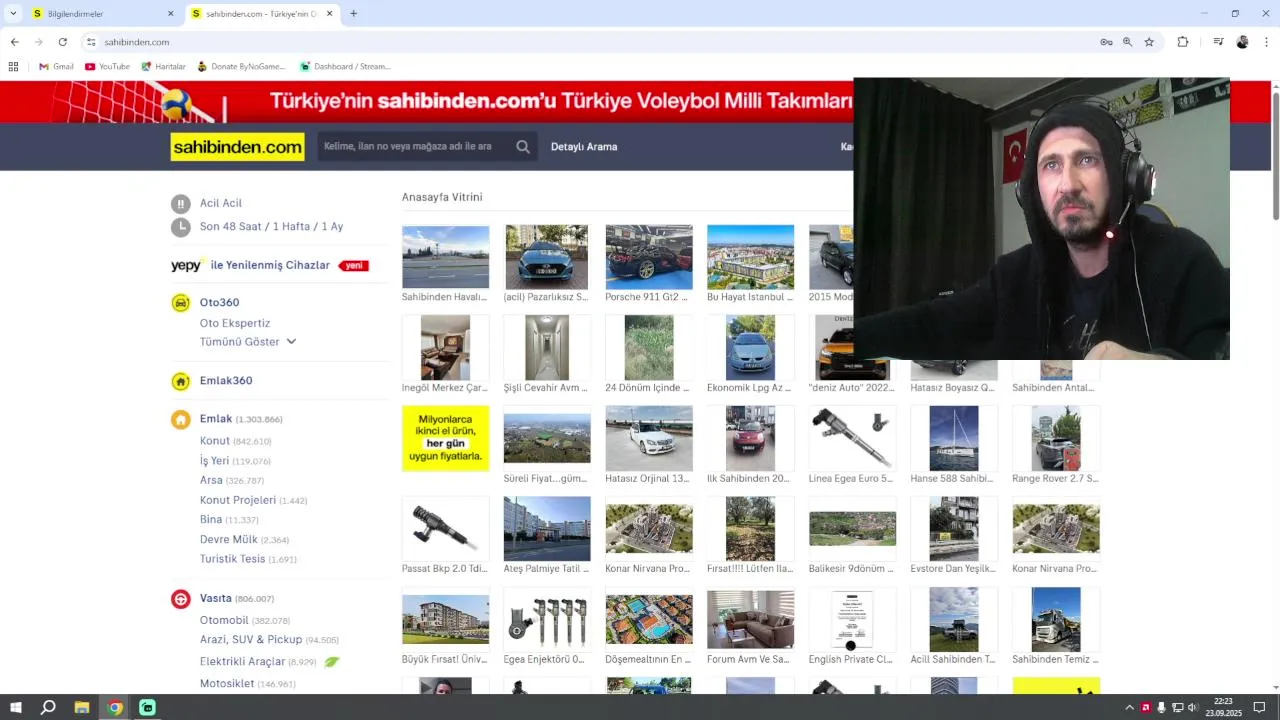This screenshot has height=720, width=1280.
Task: Open Oto Ekspertiz link
Action: coord(235,323)
